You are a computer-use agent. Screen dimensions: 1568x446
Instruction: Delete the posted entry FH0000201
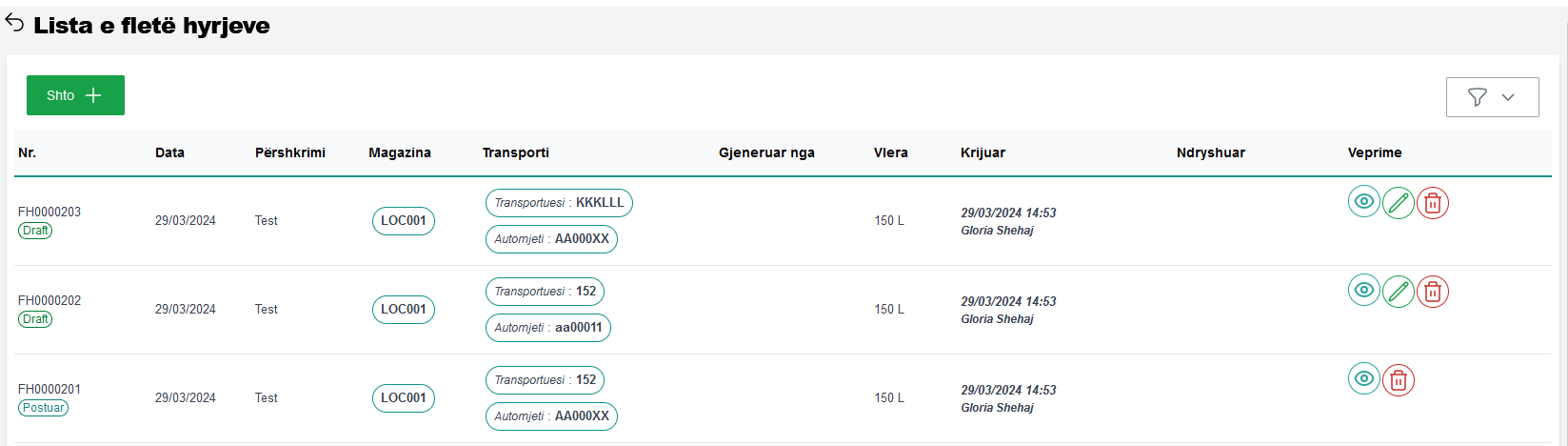pyautogui.click(x=1398, y=380)
